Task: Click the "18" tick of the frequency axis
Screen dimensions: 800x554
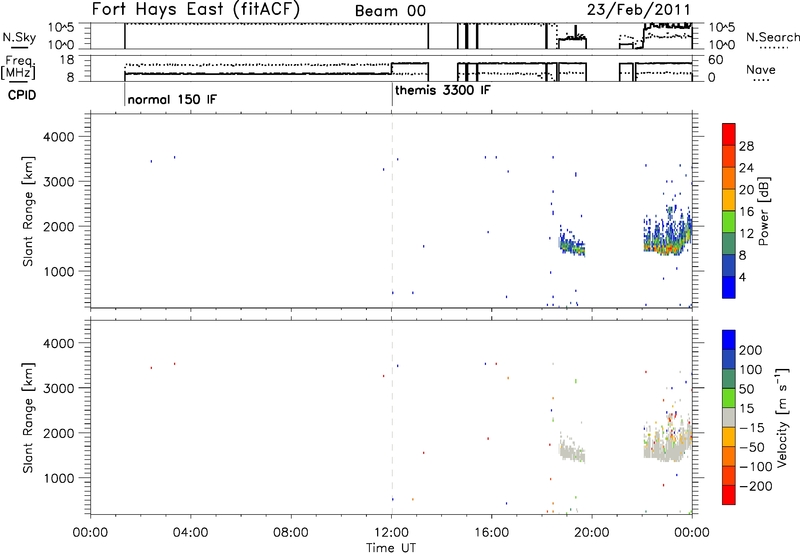Action: coord(67,60)
